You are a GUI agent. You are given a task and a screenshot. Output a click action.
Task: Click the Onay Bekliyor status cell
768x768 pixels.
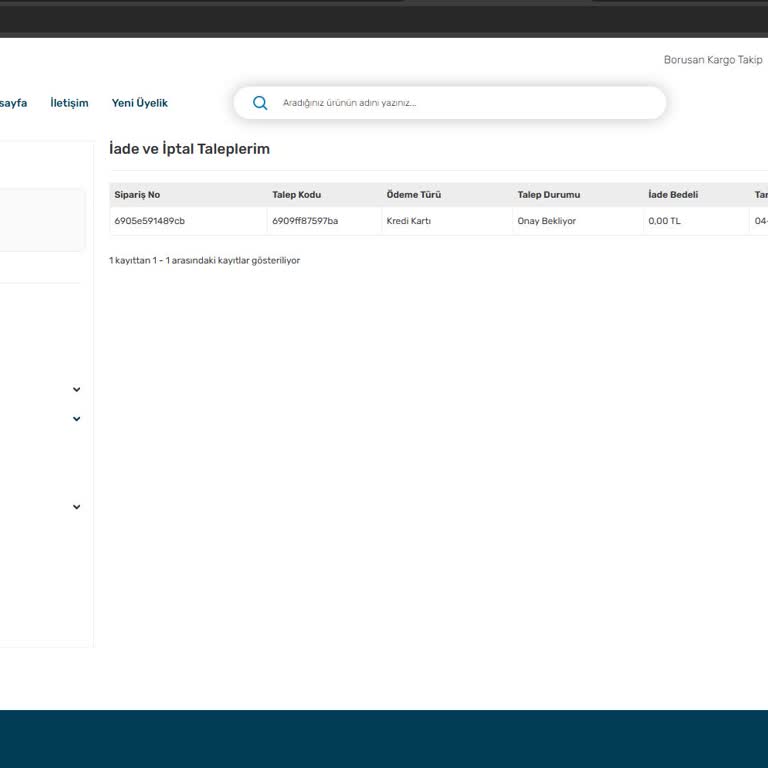[546, 221]
